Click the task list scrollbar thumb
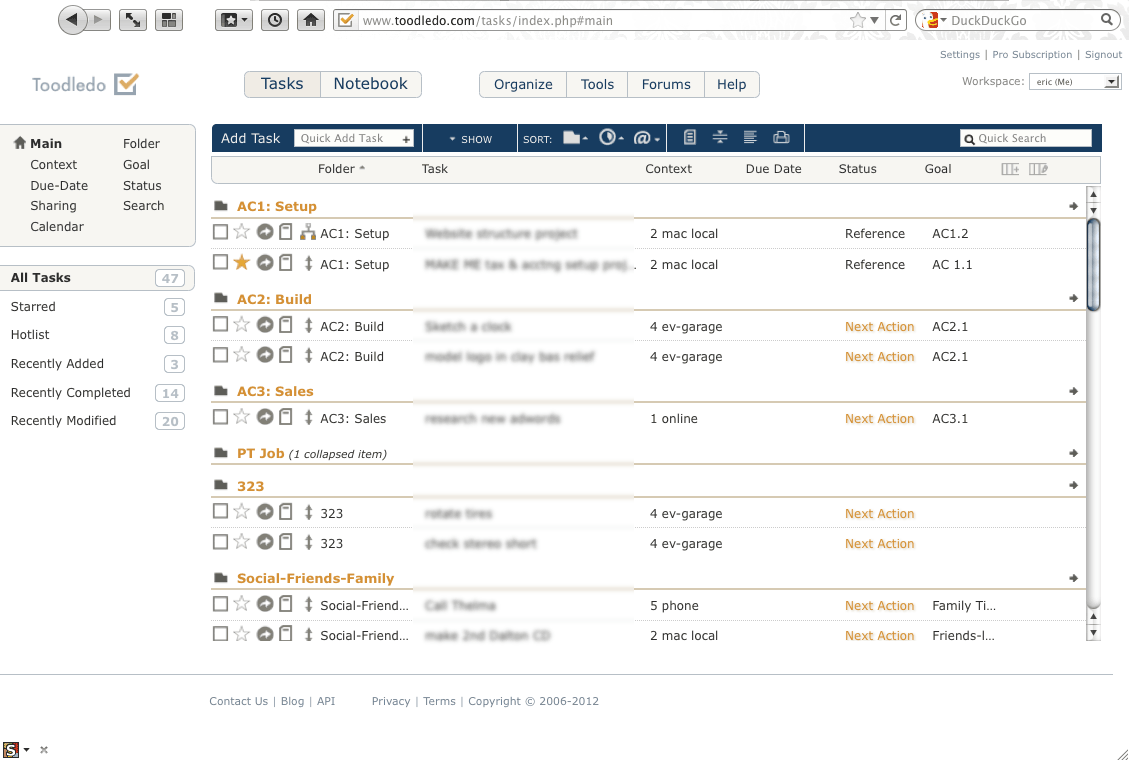The height and width of the screenshot is (761, 1129). tap(1093, 264)
